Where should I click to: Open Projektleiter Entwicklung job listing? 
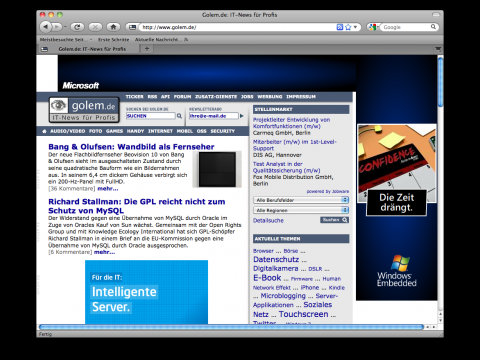click(x=291, y=123)
